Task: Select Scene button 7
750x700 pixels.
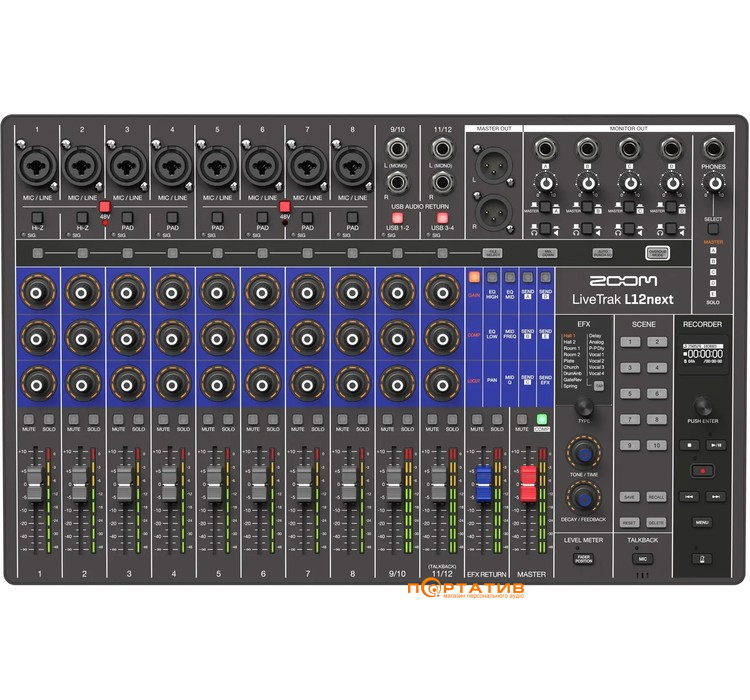Action: click(x=630, y=420)
